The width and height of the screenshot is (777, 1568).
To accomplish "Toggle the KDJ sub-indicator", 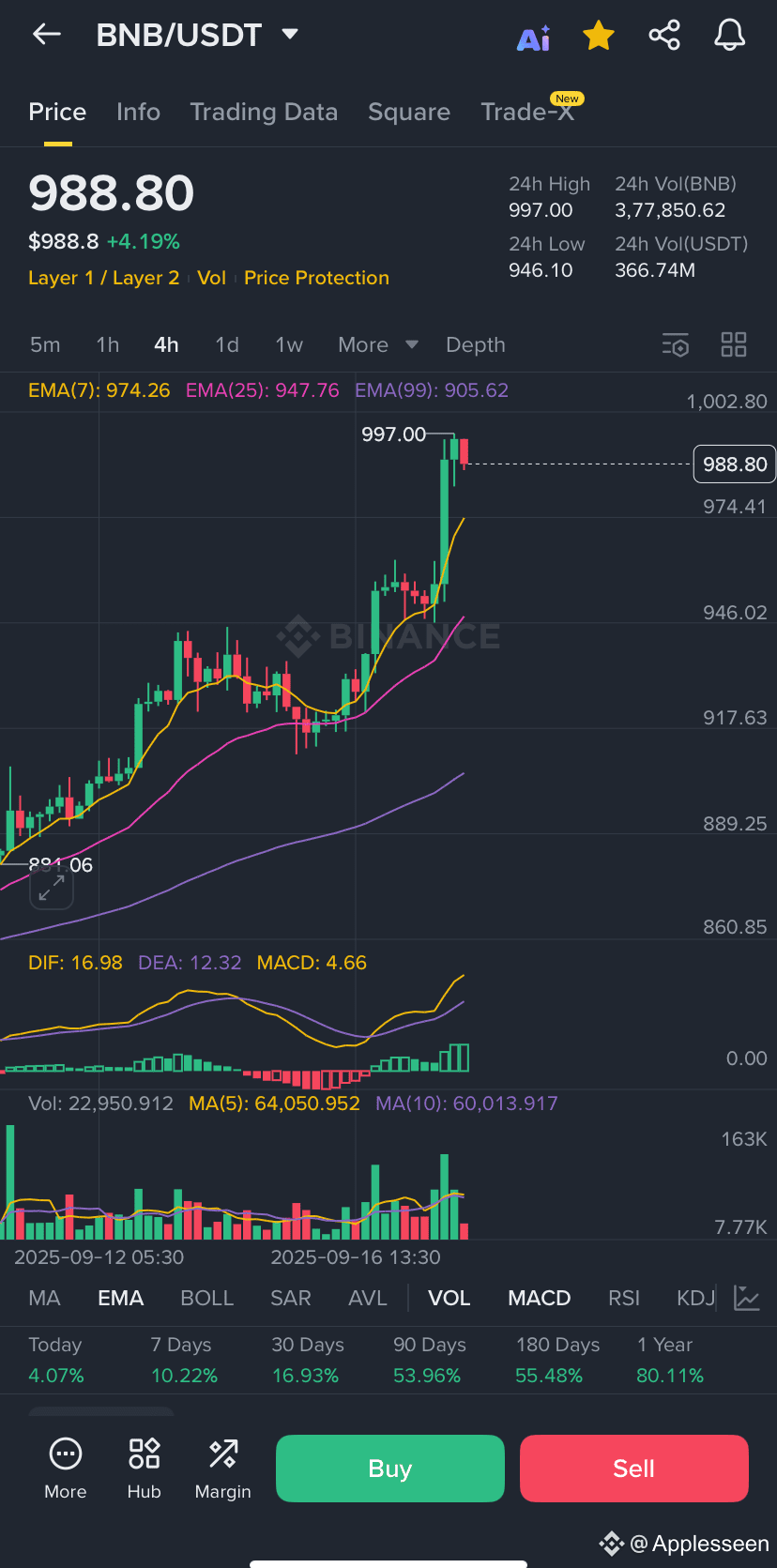I will pos(696,1298).
